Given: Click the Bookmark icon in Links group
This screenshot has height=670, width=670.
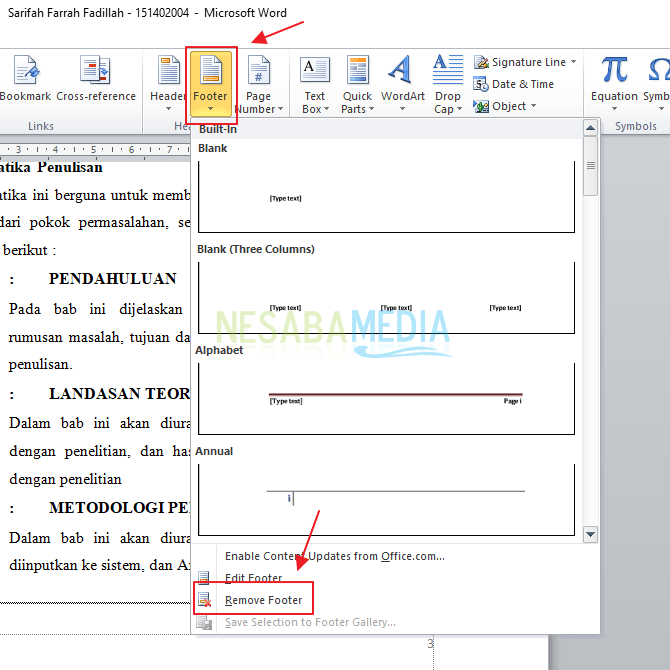Looking at the screenshot, I should (26, 70).
